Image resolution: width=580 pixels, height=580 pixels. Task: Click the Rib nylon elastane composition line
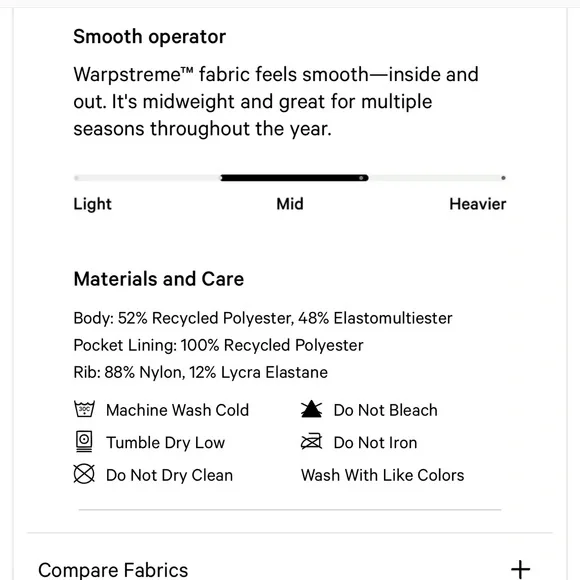(x=200, y=372)
